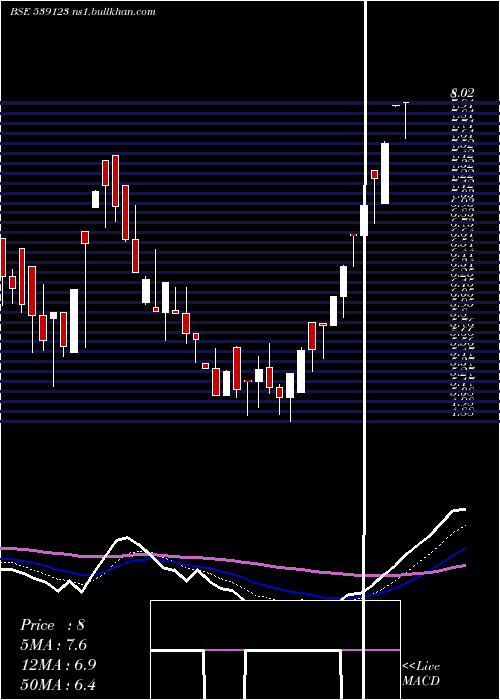Click the '50MA : 6.4' readout
This screenshot has width=500, height=700.
point(58,685)
